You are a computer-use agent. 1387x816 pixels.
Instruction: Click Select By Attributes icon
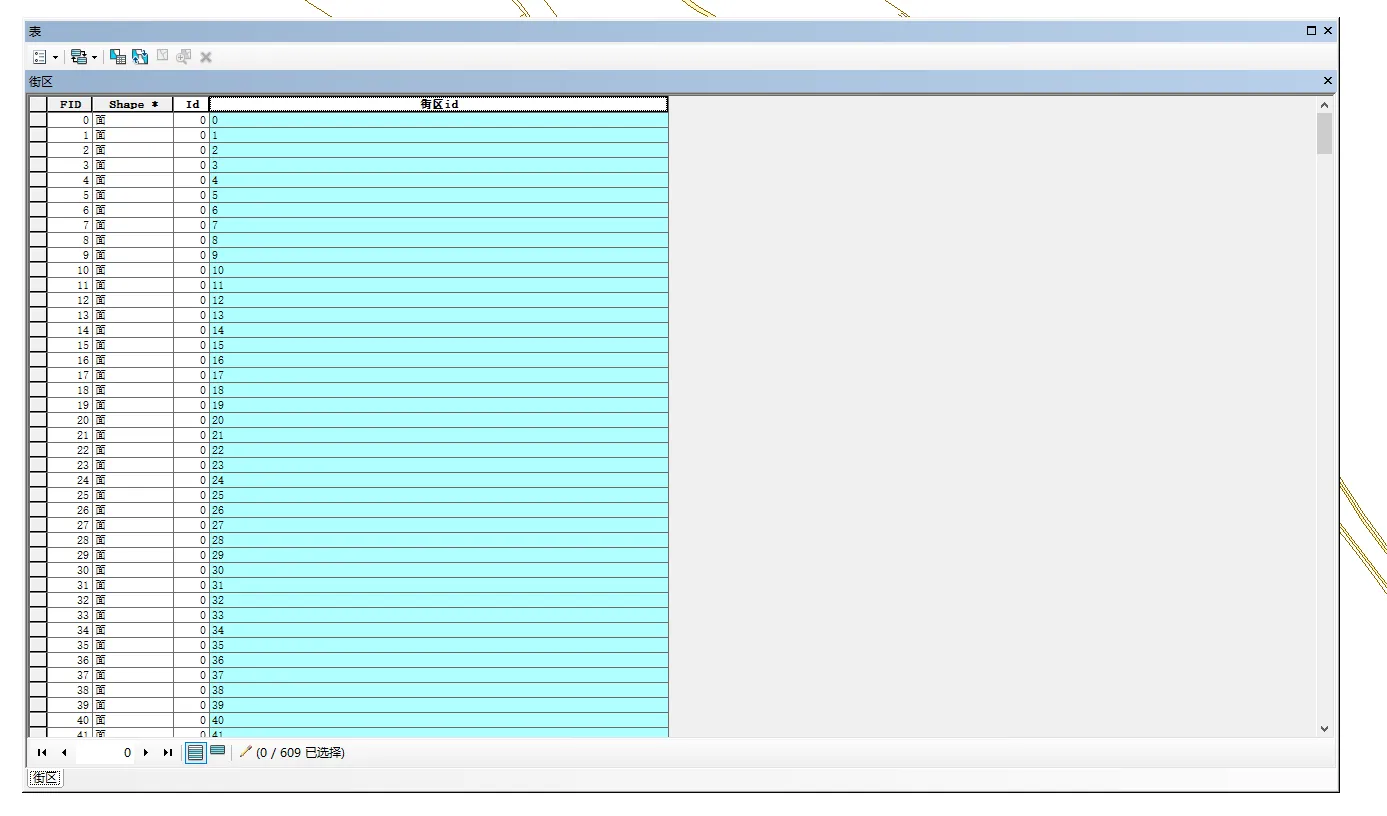pyautogui.click(x=118, y=57)
